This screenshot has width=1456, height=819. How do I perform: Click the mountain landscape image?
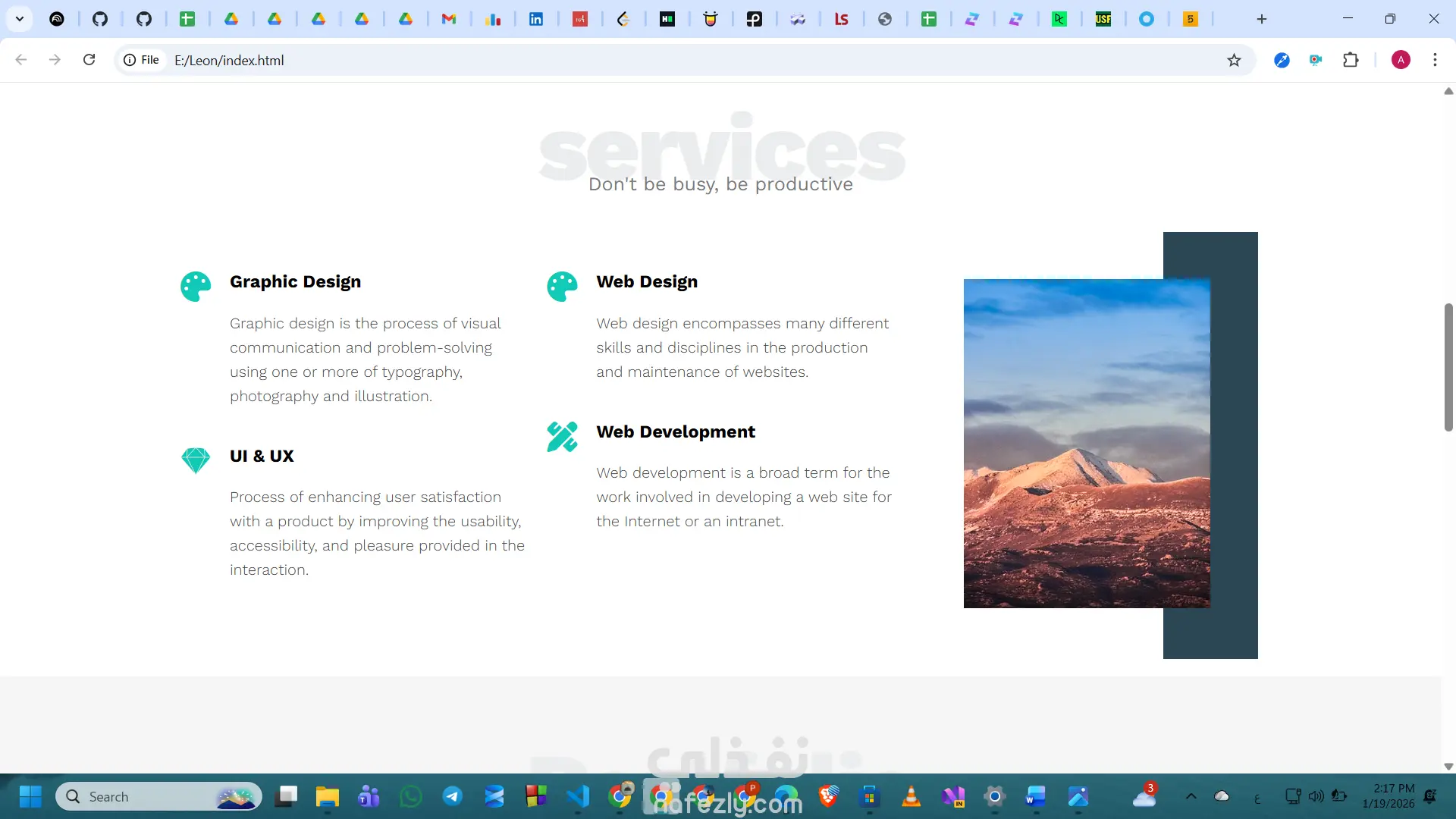(1086, 443)
